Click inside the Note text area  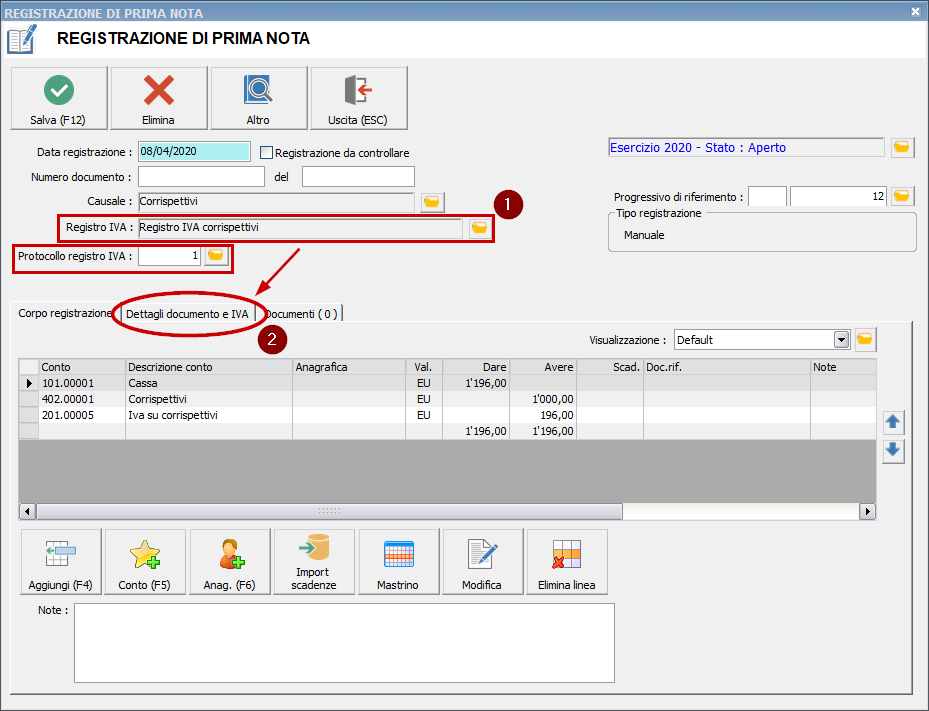point(344,643)
